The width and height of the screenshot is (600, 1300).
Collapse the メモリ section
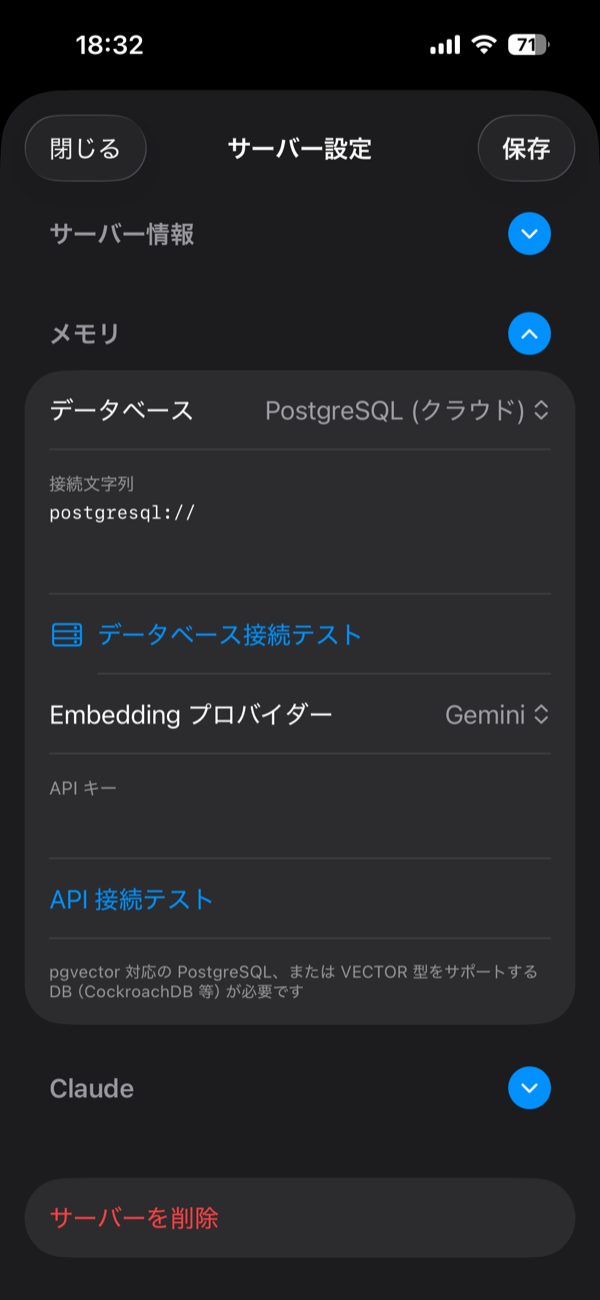pos(529,334)
